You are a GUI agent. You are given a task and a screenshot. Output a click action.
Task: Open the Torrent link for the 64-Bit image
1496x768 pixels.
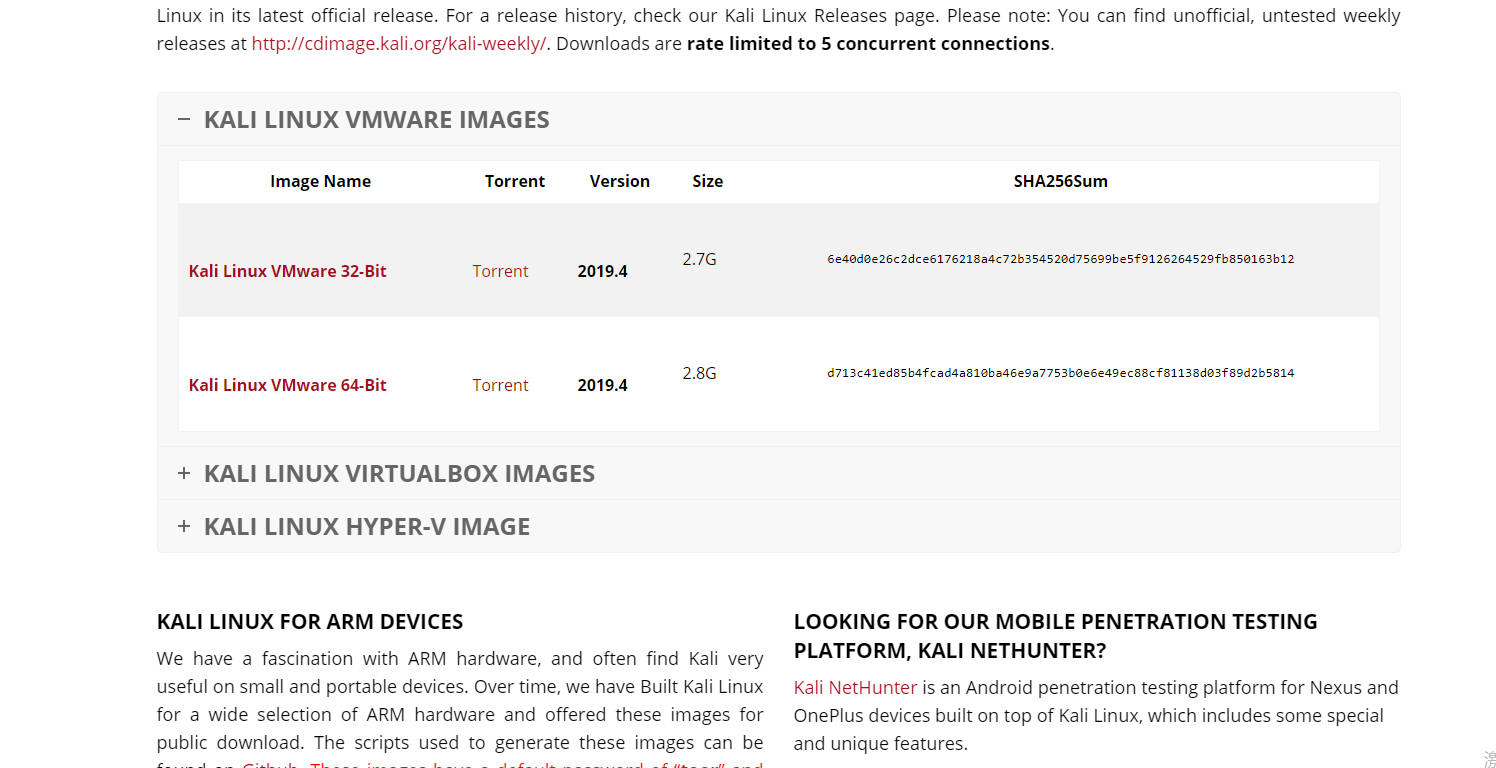[x=500, y=385]
